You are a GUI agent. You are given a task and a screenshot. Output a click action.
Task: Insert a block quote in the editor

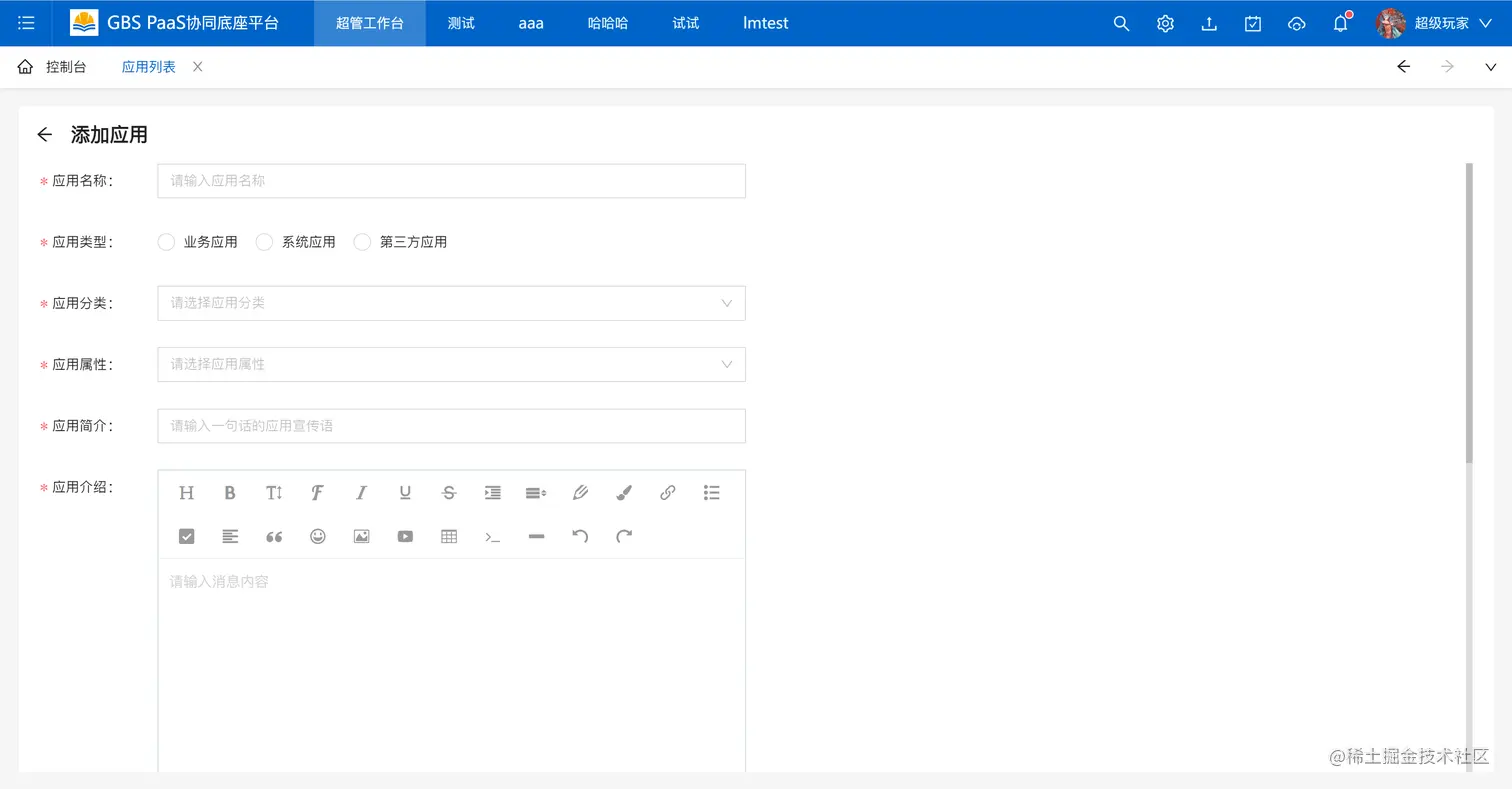[274, 536]
